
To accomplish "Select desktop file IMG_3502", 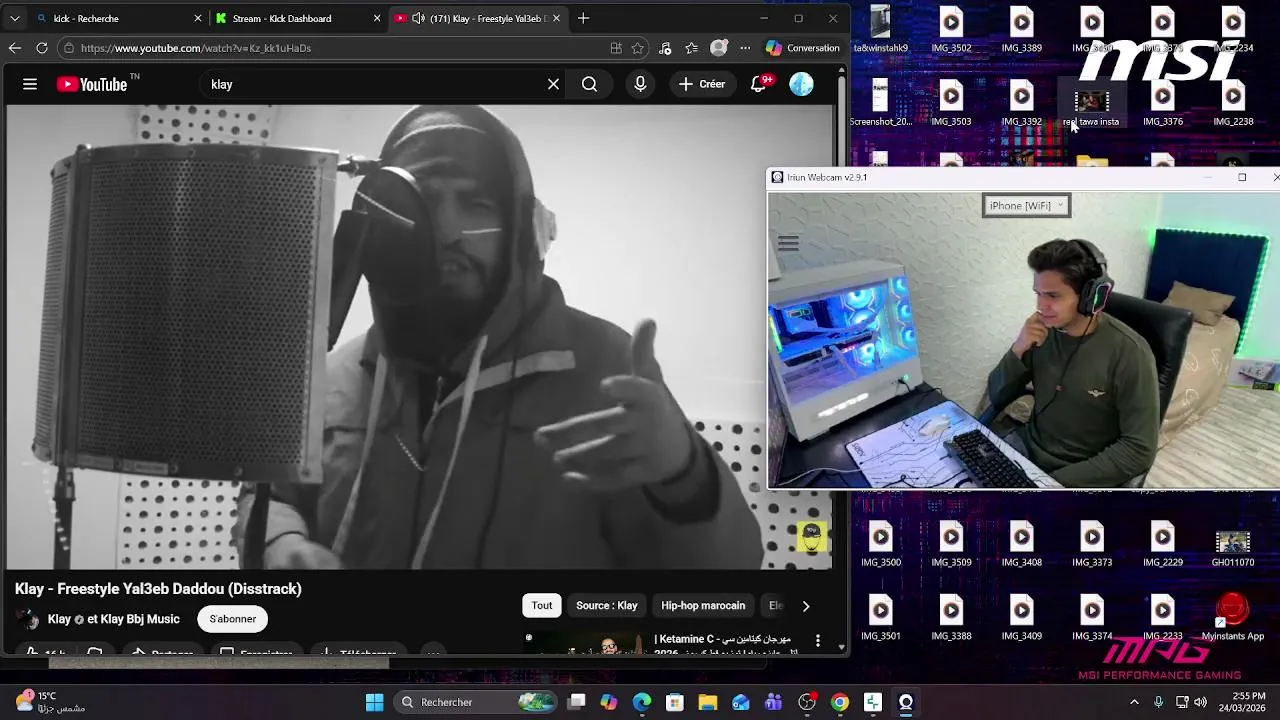I will 951,31.
